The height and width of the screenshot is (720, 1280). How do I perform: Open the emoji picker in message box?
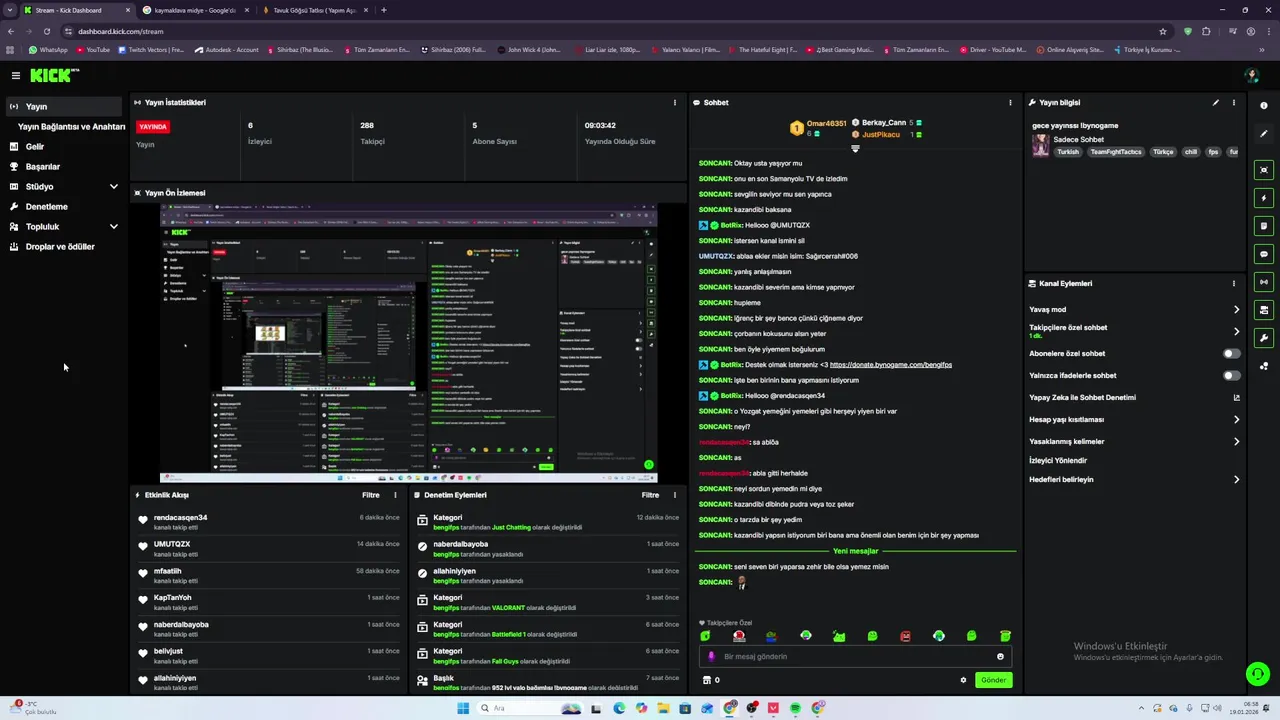[x=1000, y=657]
